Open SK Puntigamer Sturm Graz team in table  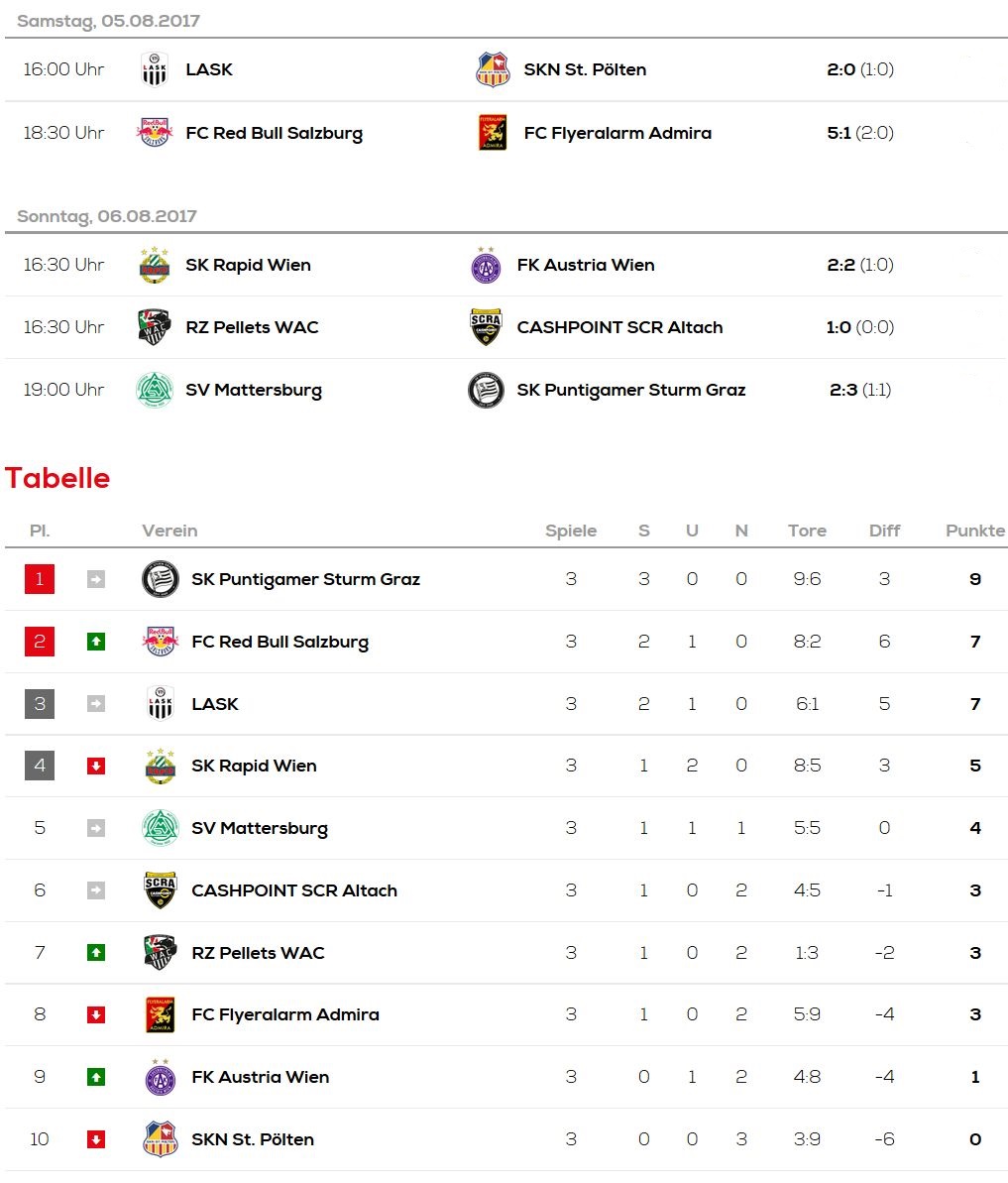point(305,579)
